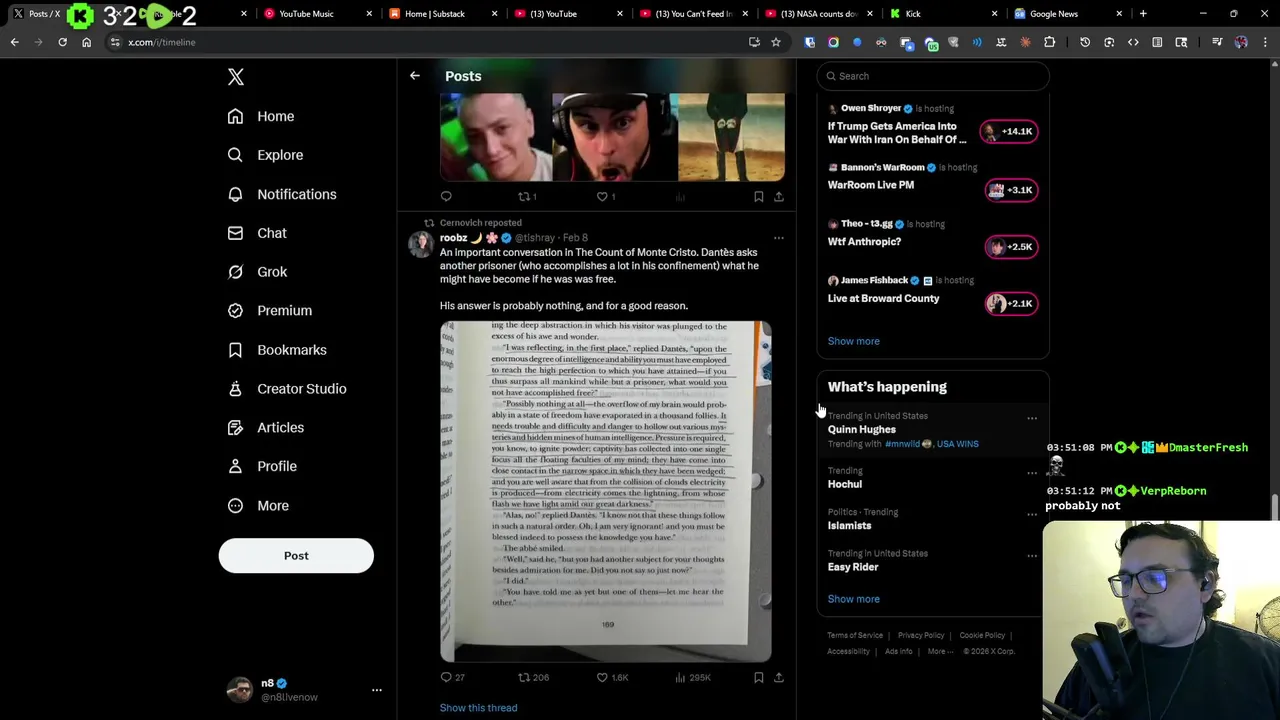Open Articles from the sidebar
Viewport: 1280px width, 720px height.
[266, 428]
